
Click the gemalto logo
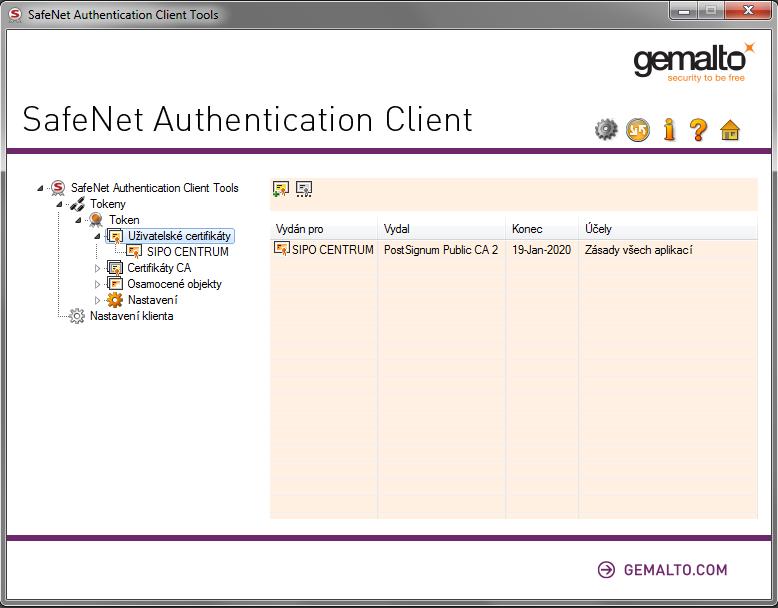[694, 63]
